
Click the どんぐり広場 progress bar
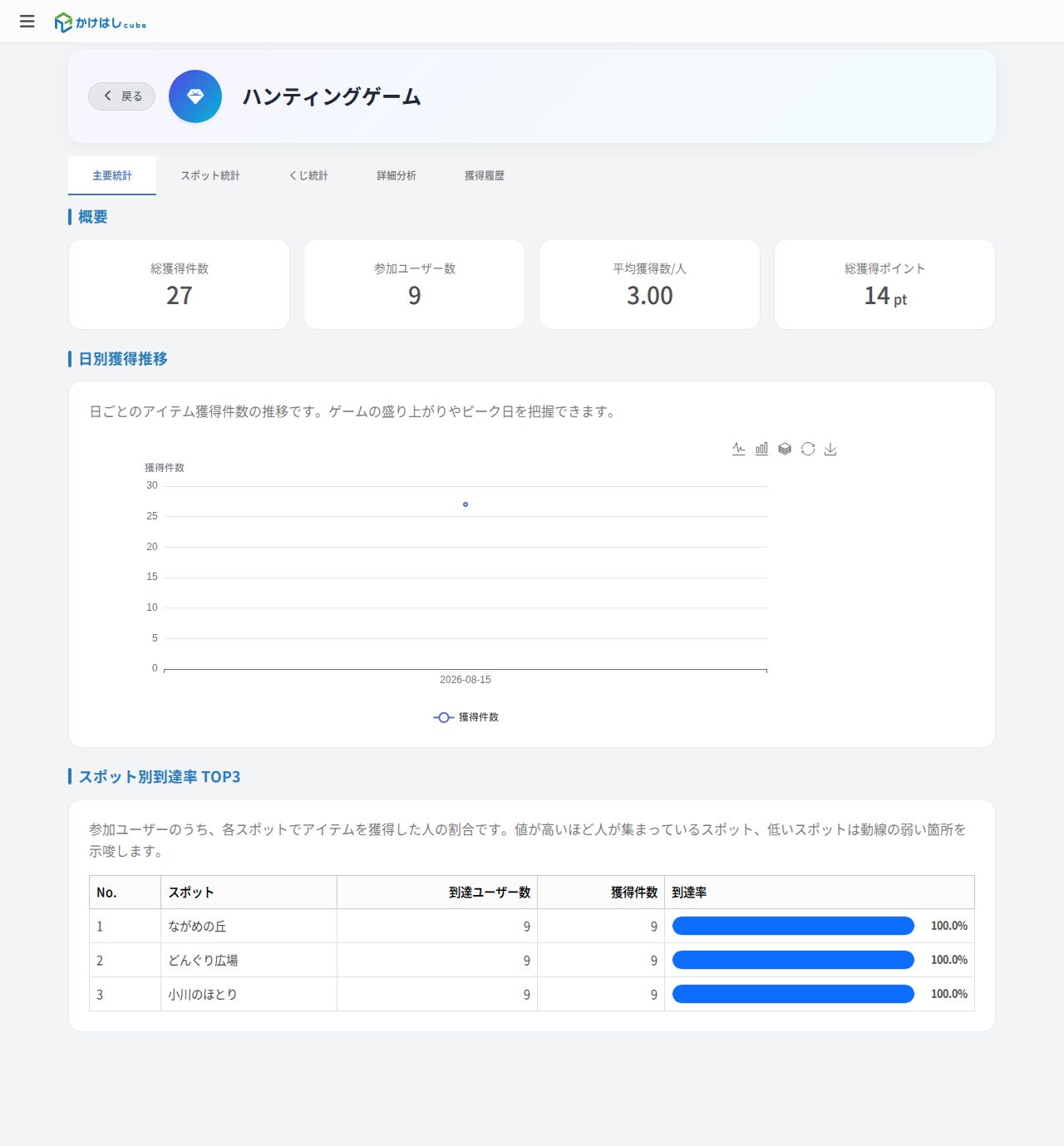(x=793, y=960)
